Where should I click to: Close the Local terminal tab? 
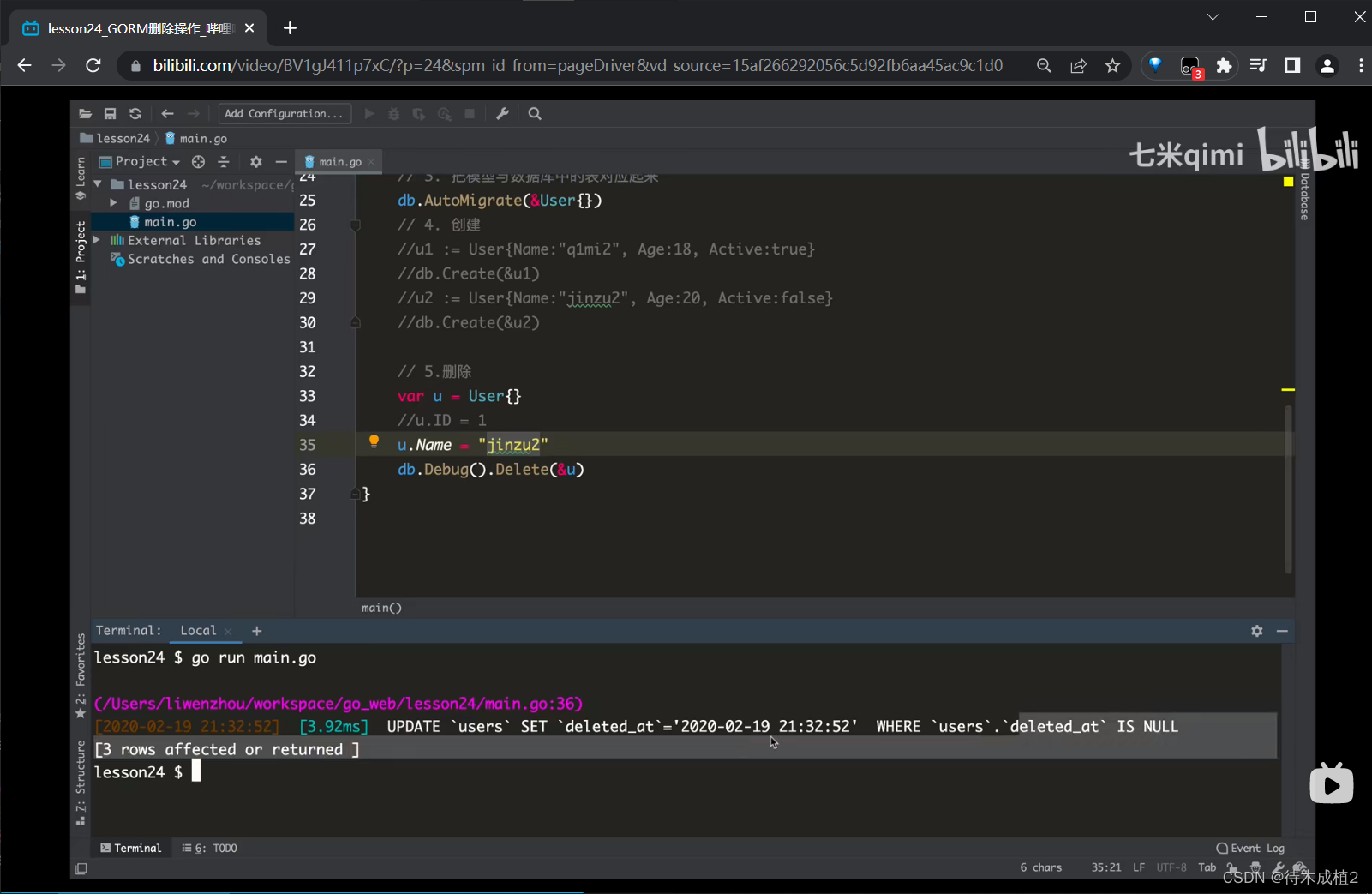tap(228, 631)
